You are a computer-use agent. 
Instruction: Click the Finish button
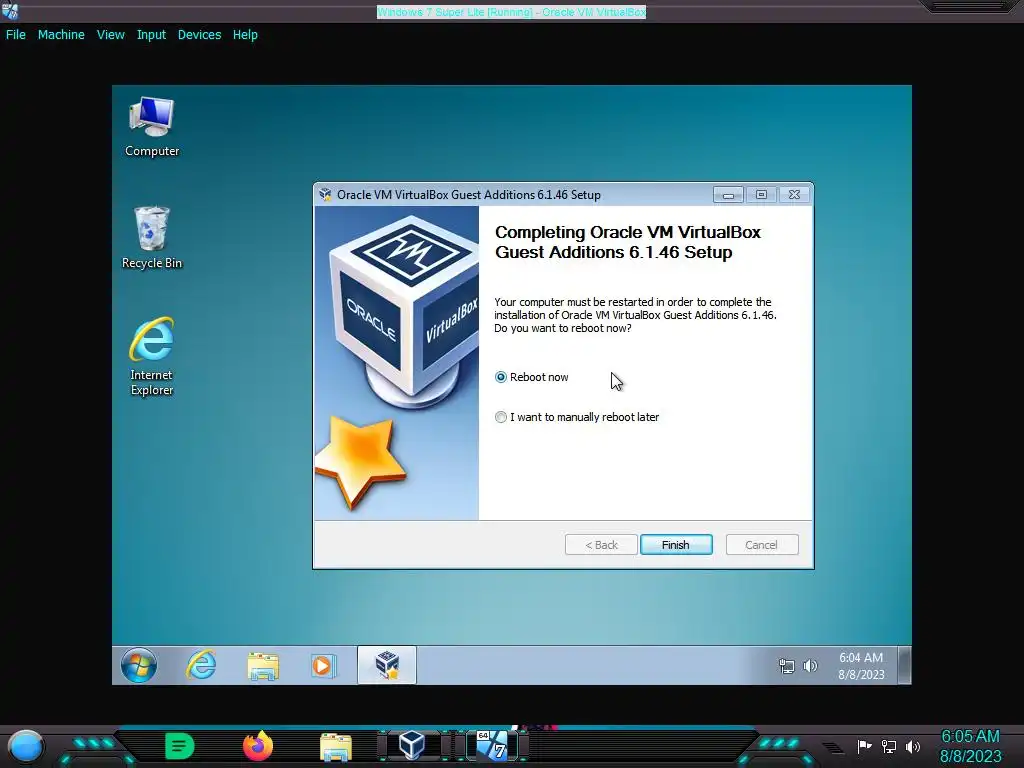676,545
